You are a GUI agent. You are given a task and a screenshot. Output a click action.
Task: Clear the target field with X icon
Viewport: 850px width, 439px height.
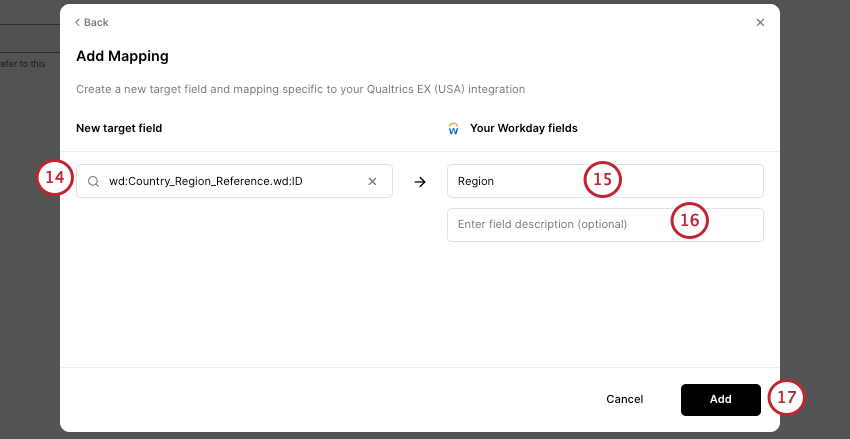(373, 182)
